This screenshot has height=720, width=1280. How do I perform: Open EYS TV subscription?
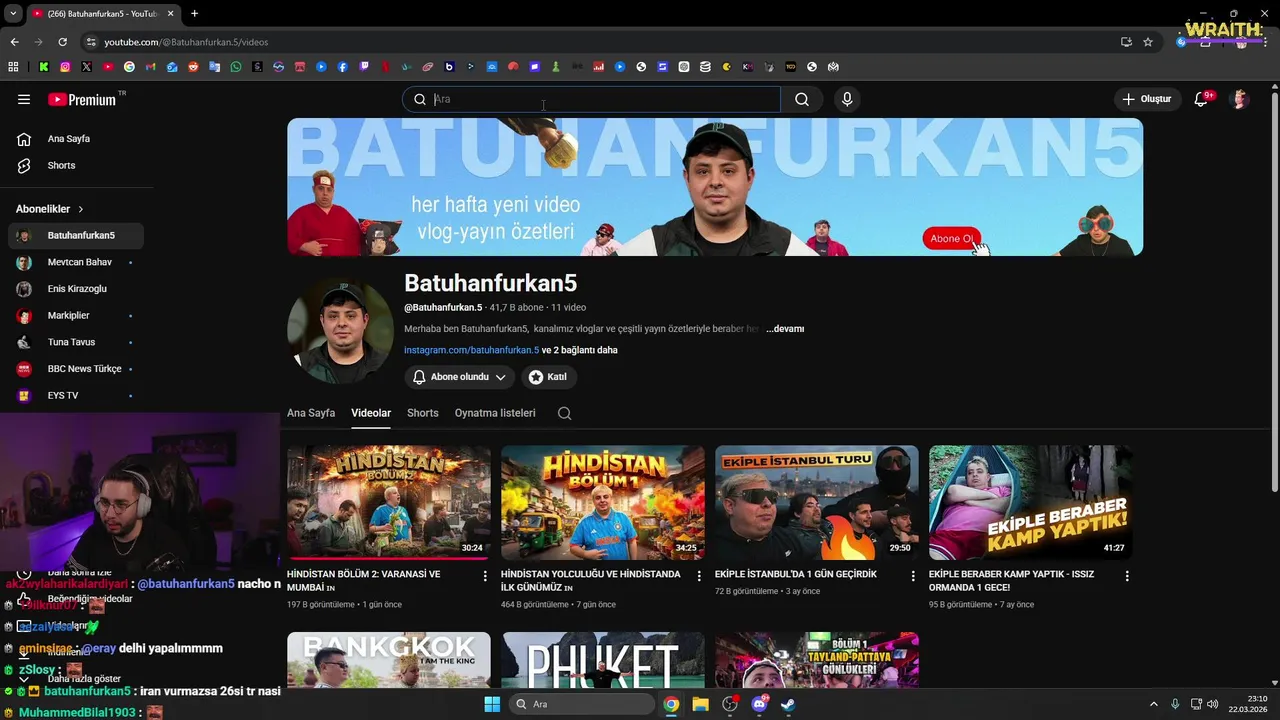(x=76, y=395)
